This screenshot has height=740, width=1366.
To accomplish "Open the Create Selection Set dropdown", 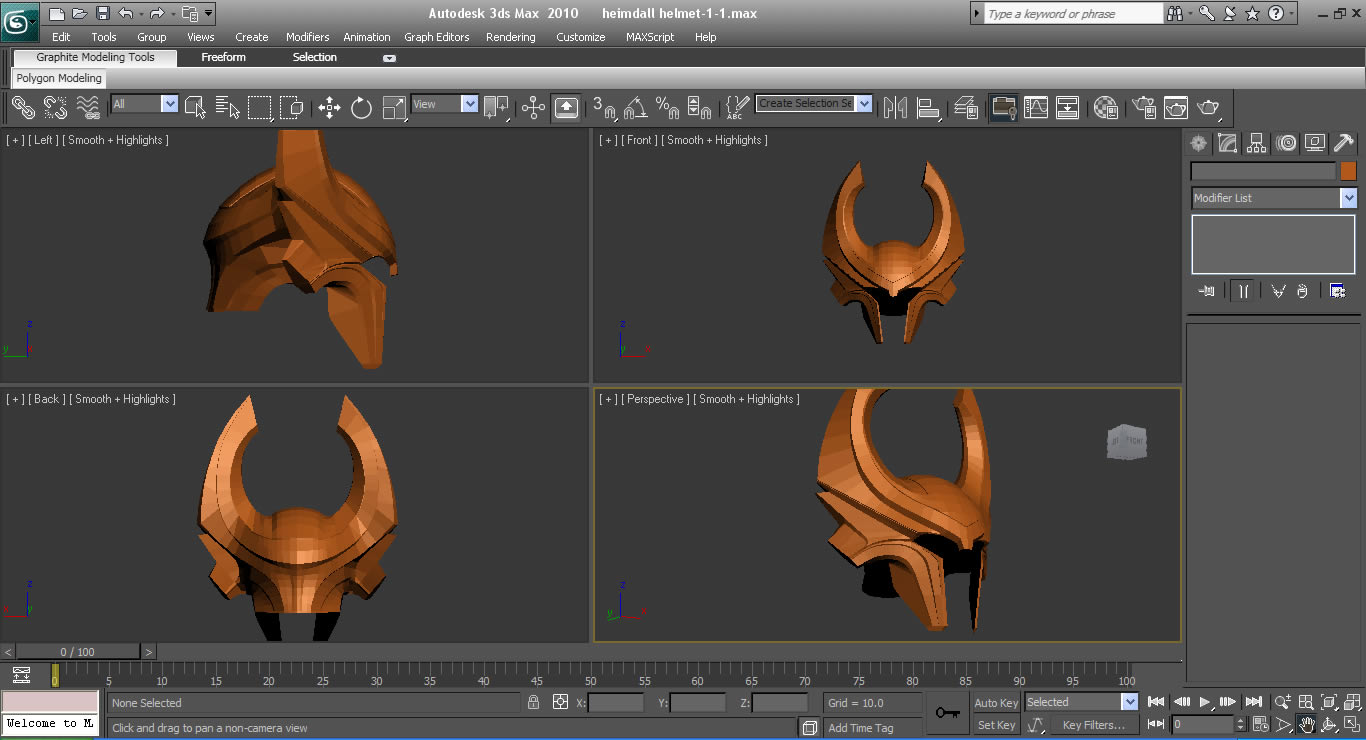I will tap(864, 104).
